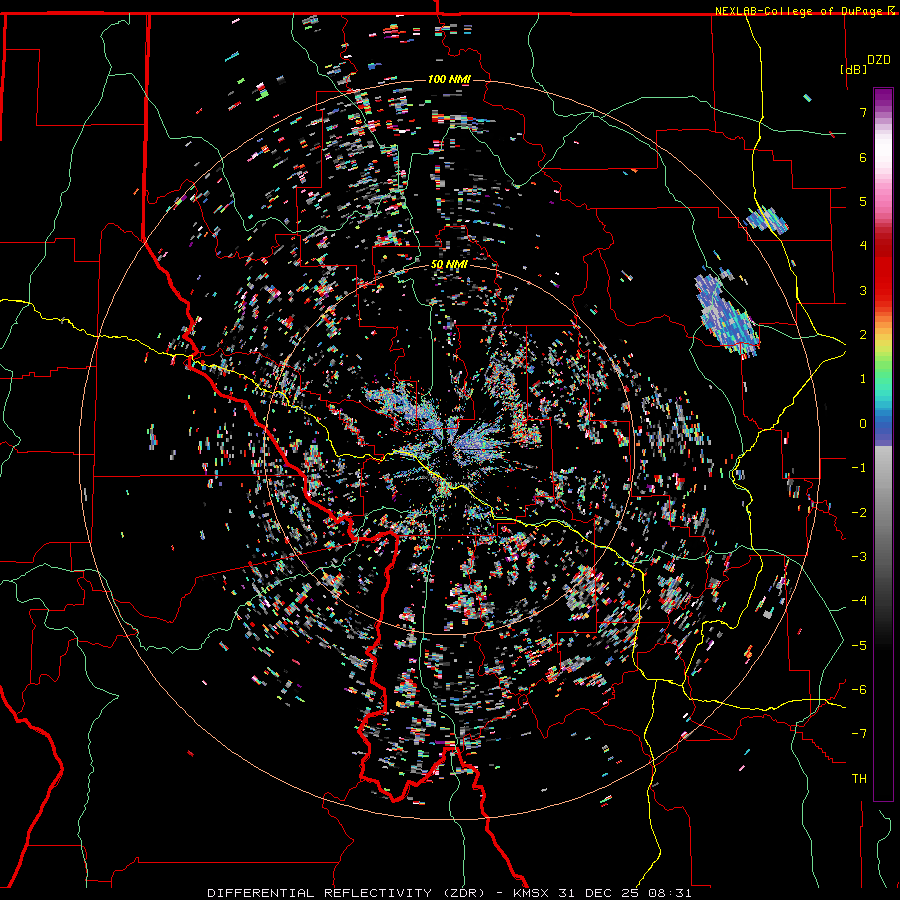Click the DZD product label
Screen dimensions: 900x900
(878, 60)
